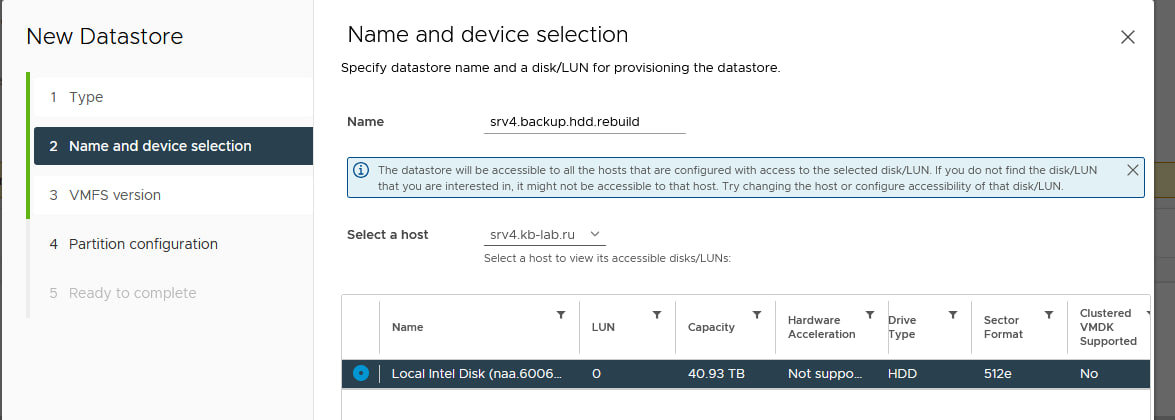This screenshot has width=1175, height=420.
Task: Open the Sector Format filter icon
Action: coord(1049,315)
